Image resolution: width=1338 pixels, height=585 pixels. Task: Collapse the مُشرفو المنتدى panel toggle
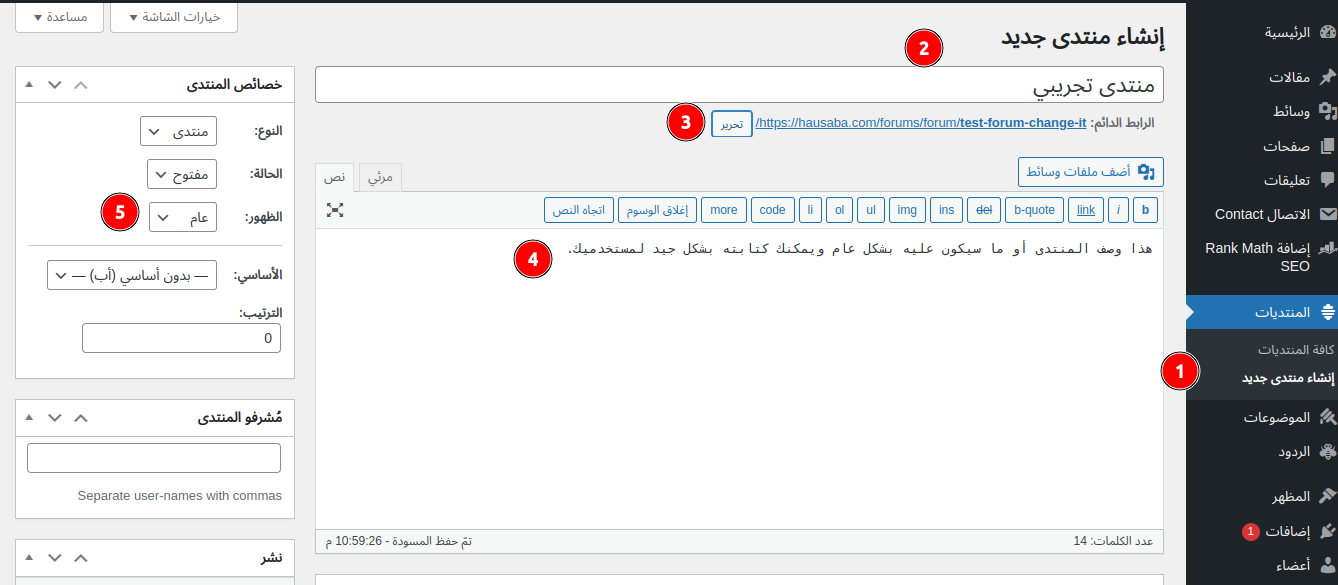29,417
